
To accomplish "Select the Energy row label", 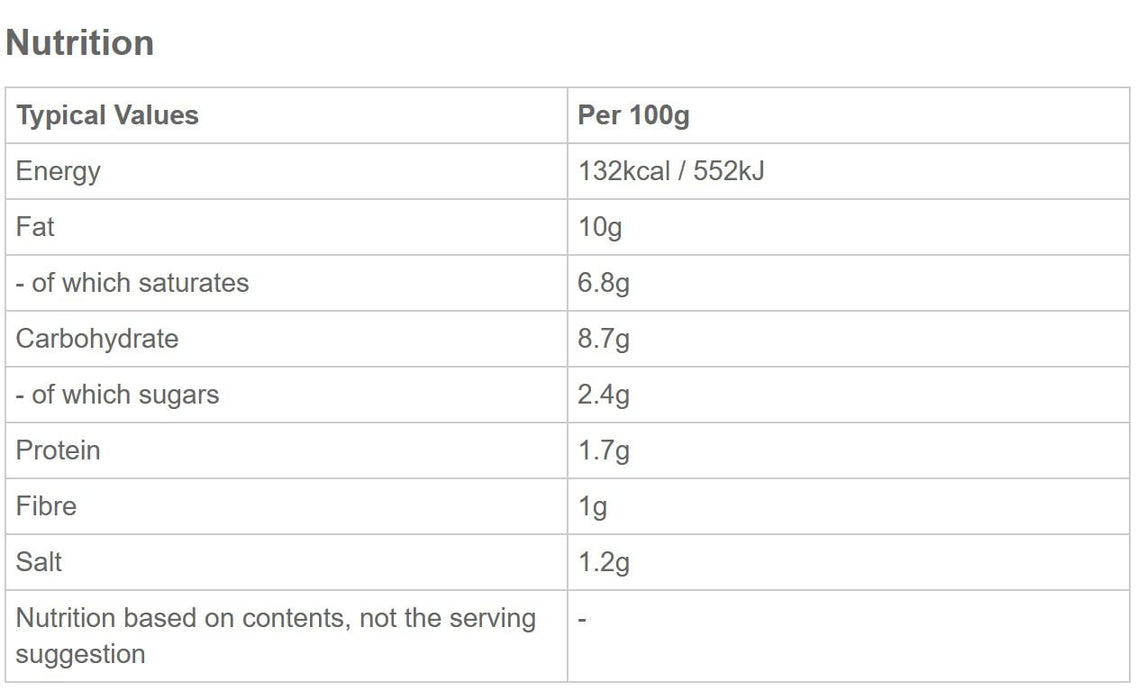I will pos(58,171).
